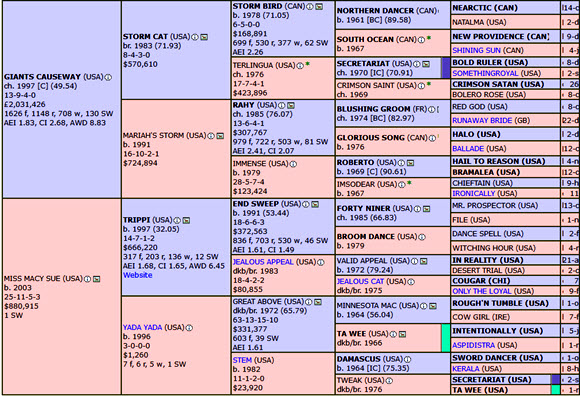Open photo icon beside Ta Wee
Viewport: 580px width, 396px height.
tap(402, 334)
